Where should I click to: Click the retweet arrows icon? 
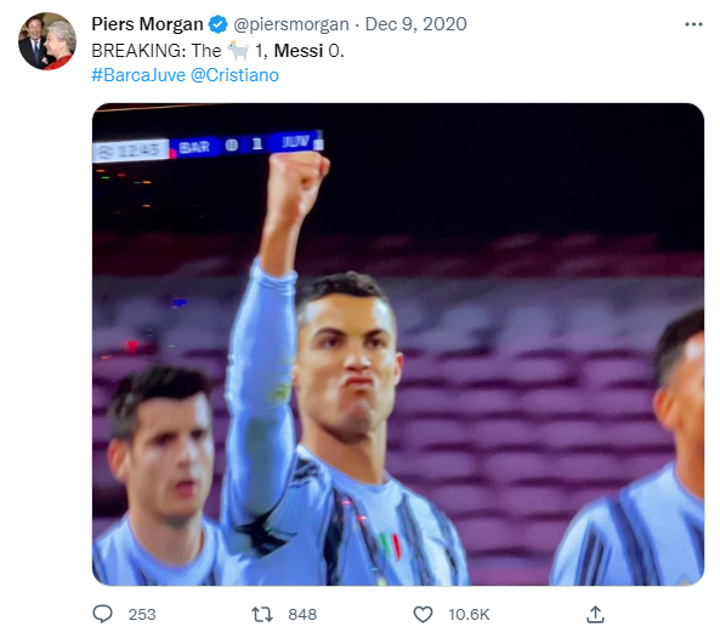coord(263,613)
